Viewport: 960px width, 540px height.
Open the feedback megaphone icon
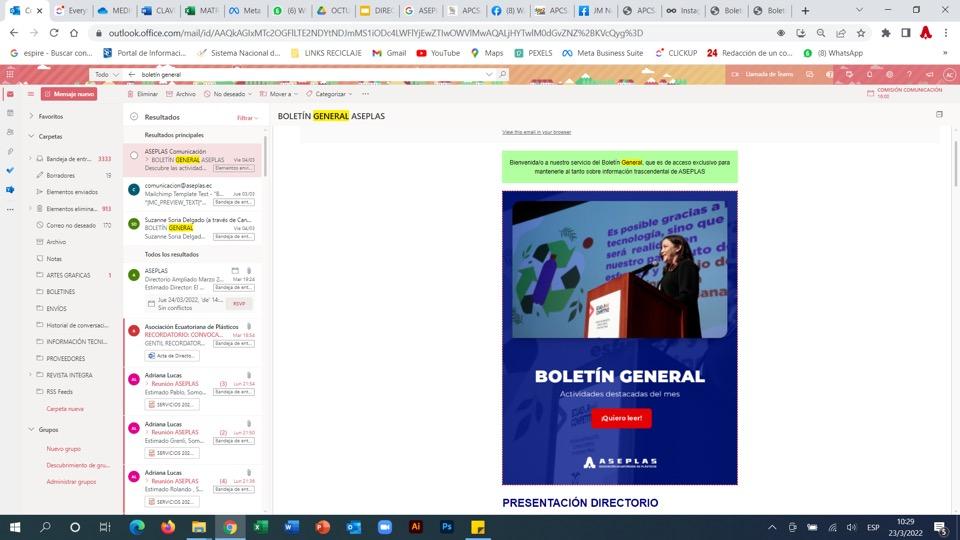point(929,74)
